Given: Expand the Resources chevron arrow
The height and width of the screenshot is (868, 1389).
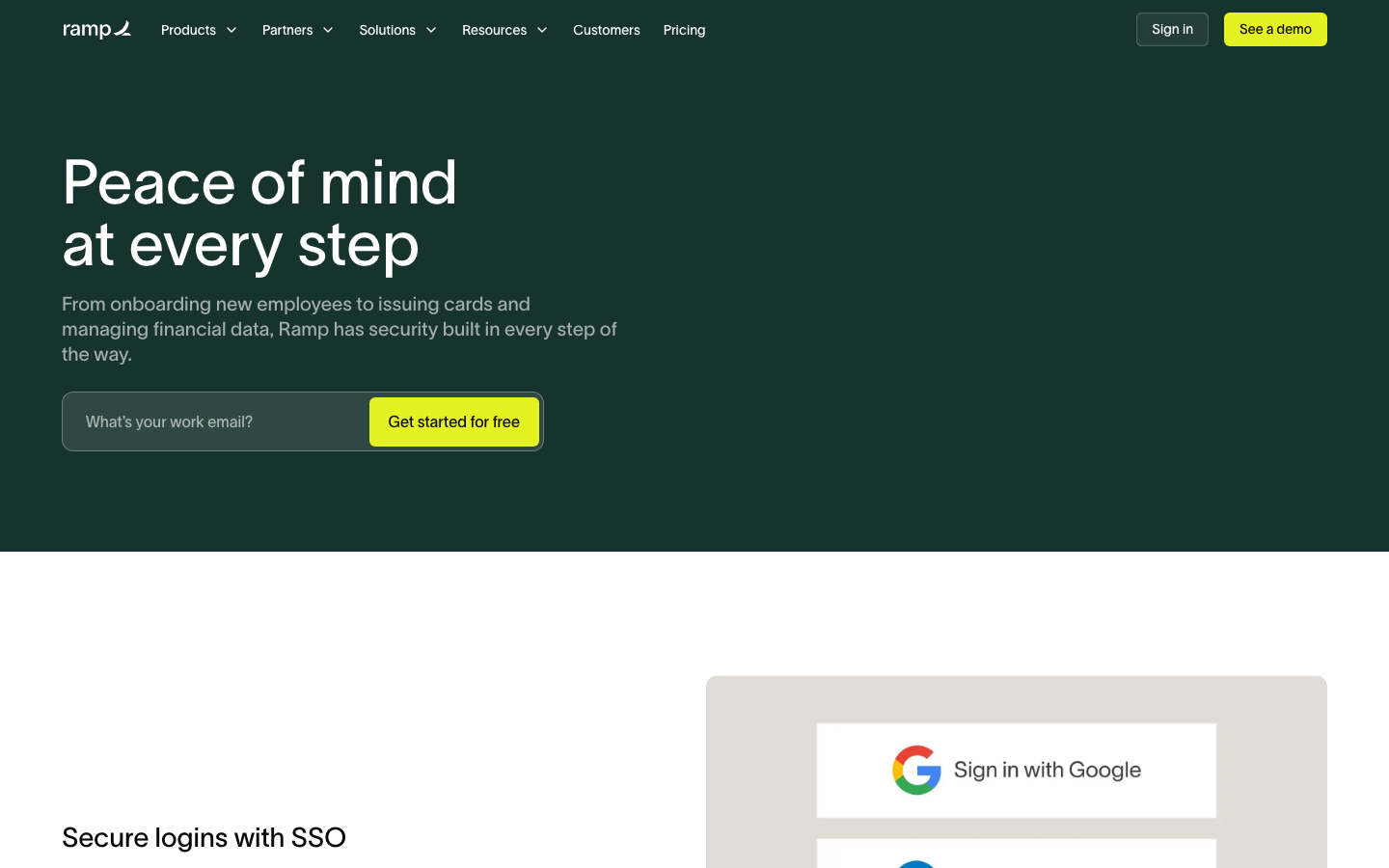Looking at the screenshot, I should pyautogui.click(x=542, y=30).
